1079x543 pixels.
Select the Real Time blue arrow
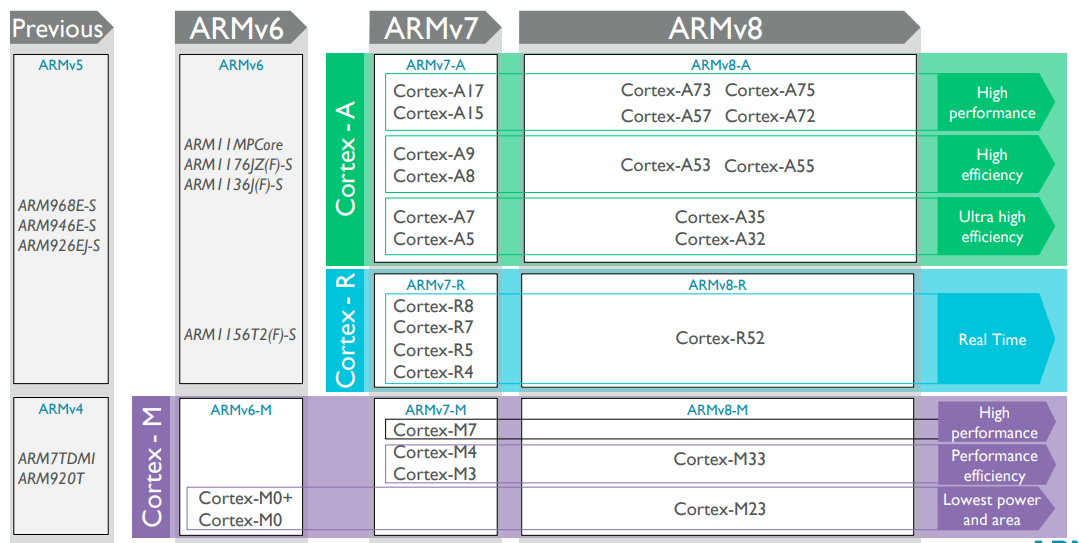996,339
